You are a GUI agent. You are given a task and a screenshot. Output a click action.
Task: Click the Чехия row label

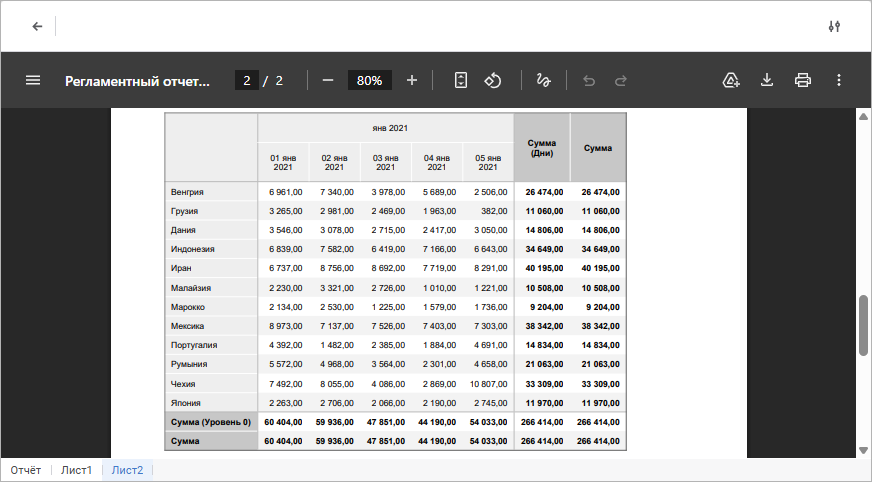coord(182,384)
